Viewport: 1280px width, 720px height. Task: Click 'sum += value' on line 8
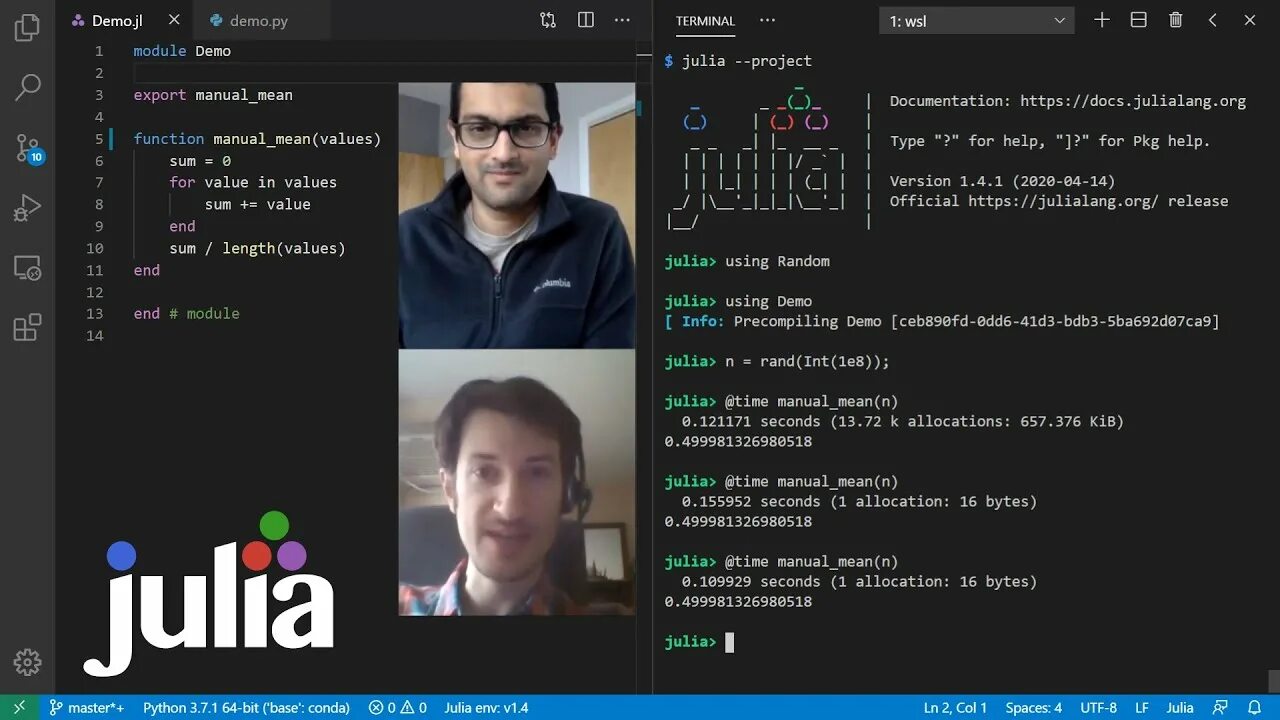[x=258, y=204]
